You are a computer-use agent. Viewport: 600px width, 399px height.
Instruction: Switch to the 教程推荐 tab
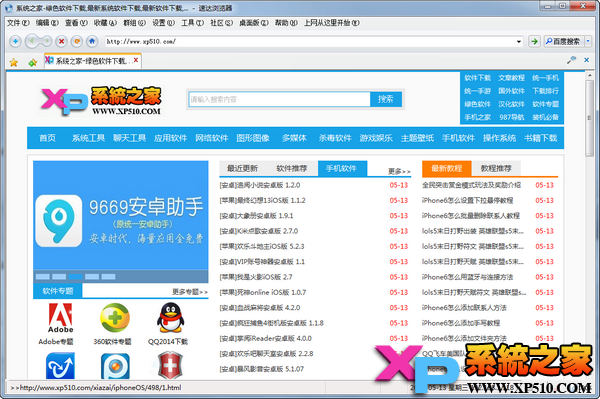(496, 168)
